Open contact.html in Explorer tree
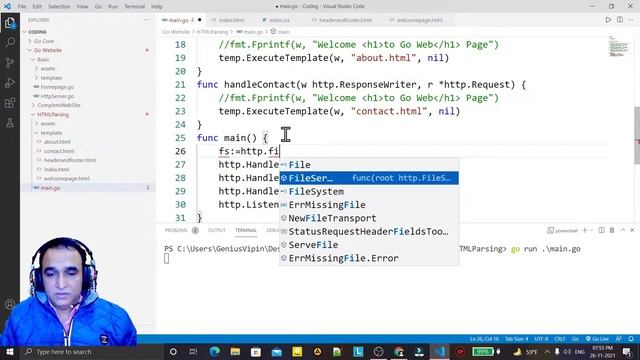The width and height of the screenshot is (640, 360). pos(59,151)
